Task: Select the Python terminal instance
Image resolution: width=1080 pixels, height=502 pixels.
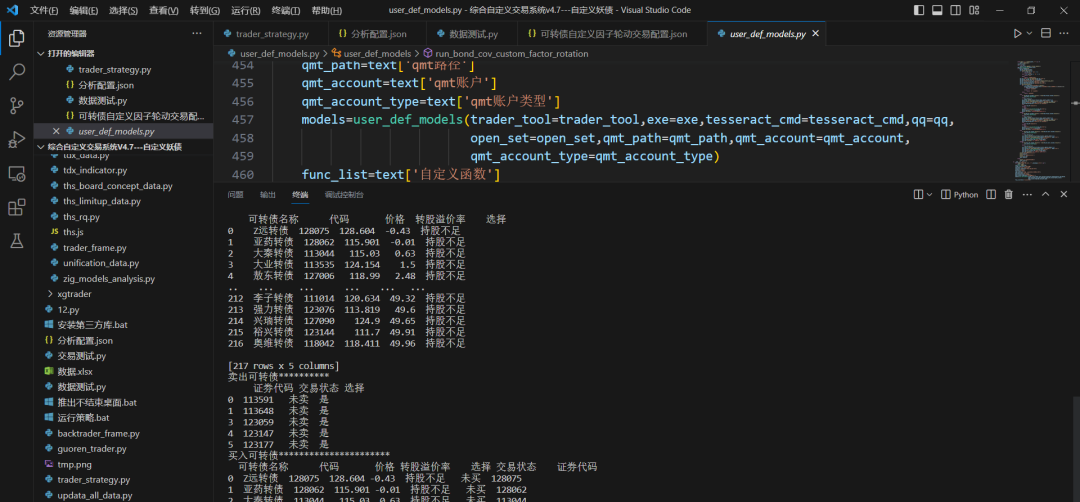Action: coord(959,195)
